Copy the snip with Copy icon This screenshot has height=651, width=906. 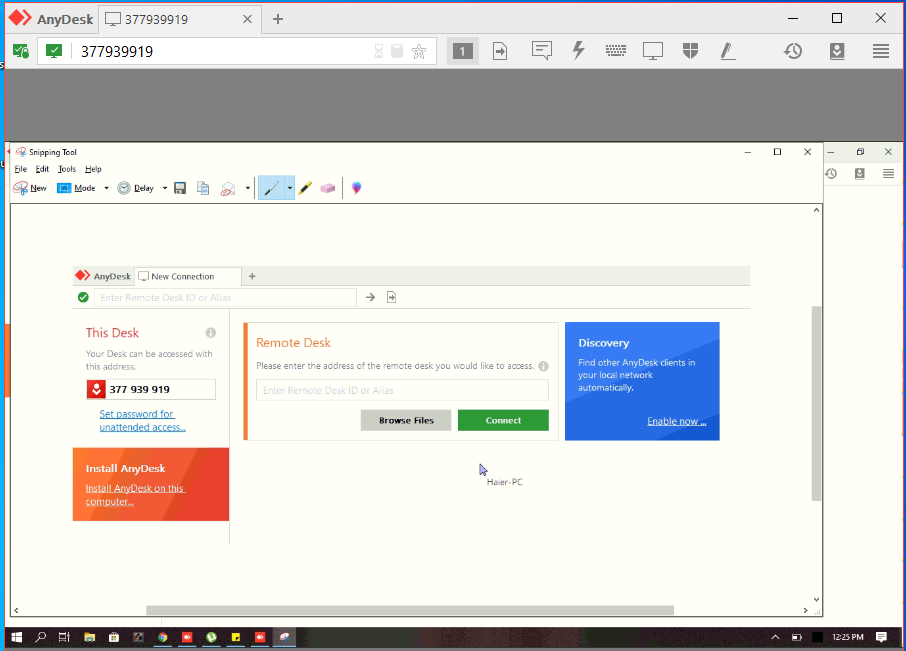coord(203,188)
